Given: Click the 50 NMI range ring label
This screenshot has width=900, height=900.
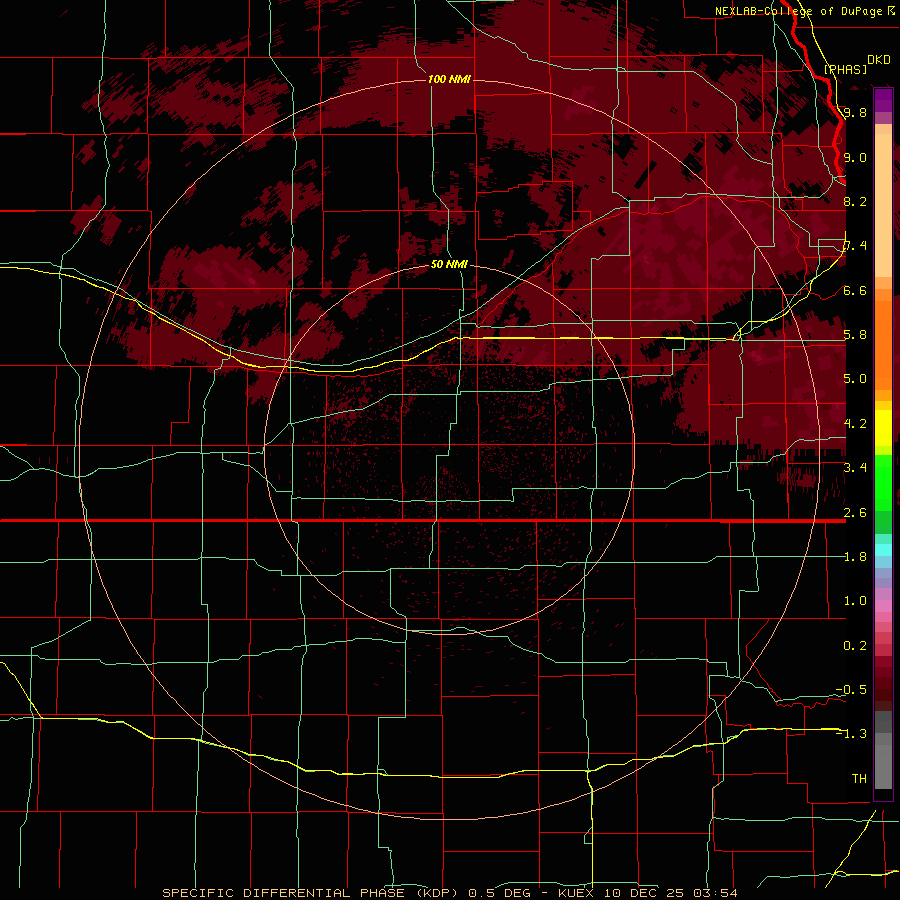Looking at the screenshot, I should (x=449, y=264).
